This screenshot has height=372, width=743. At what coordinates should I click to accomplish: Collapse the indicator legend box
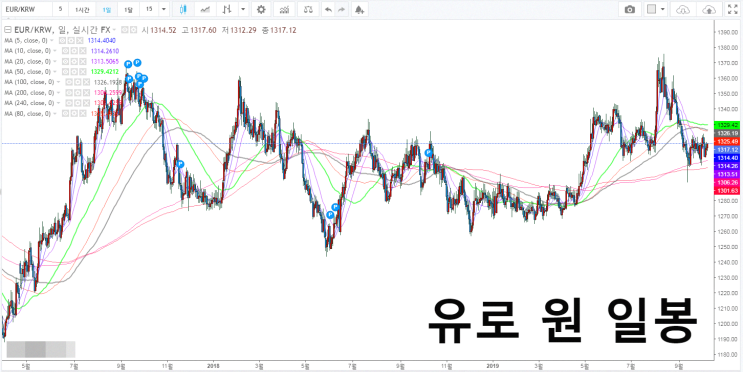[8, 30]
